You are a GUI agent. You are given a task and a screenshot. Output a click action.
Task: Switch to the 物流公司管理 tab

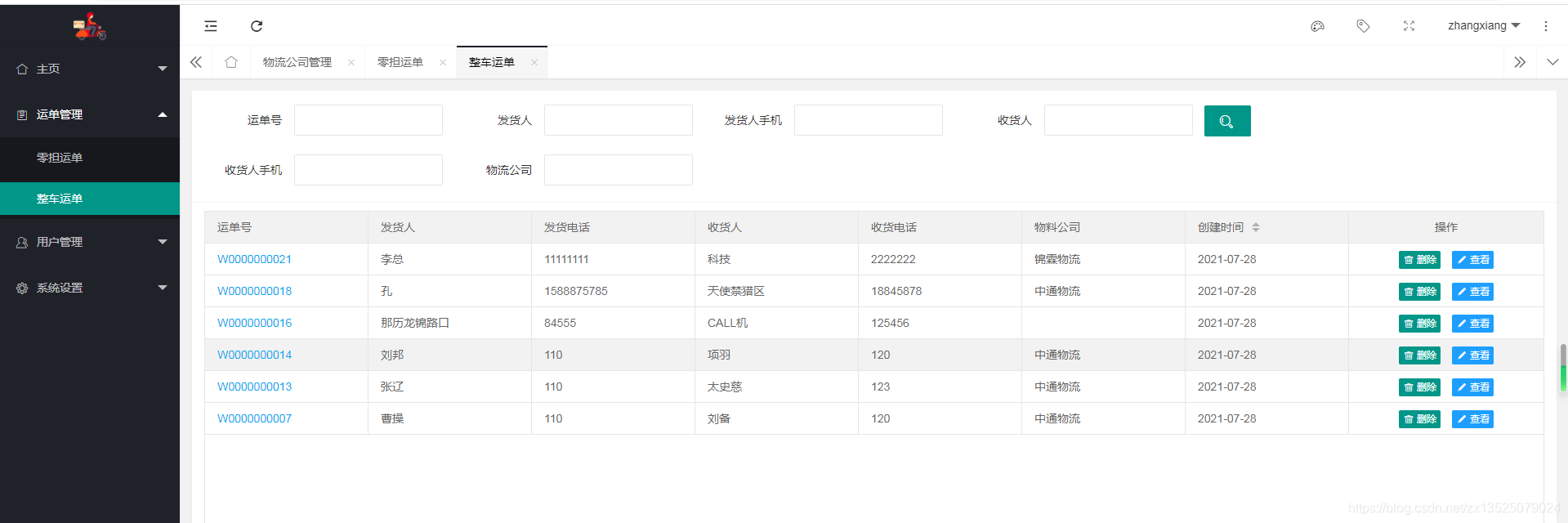(297, 62)
